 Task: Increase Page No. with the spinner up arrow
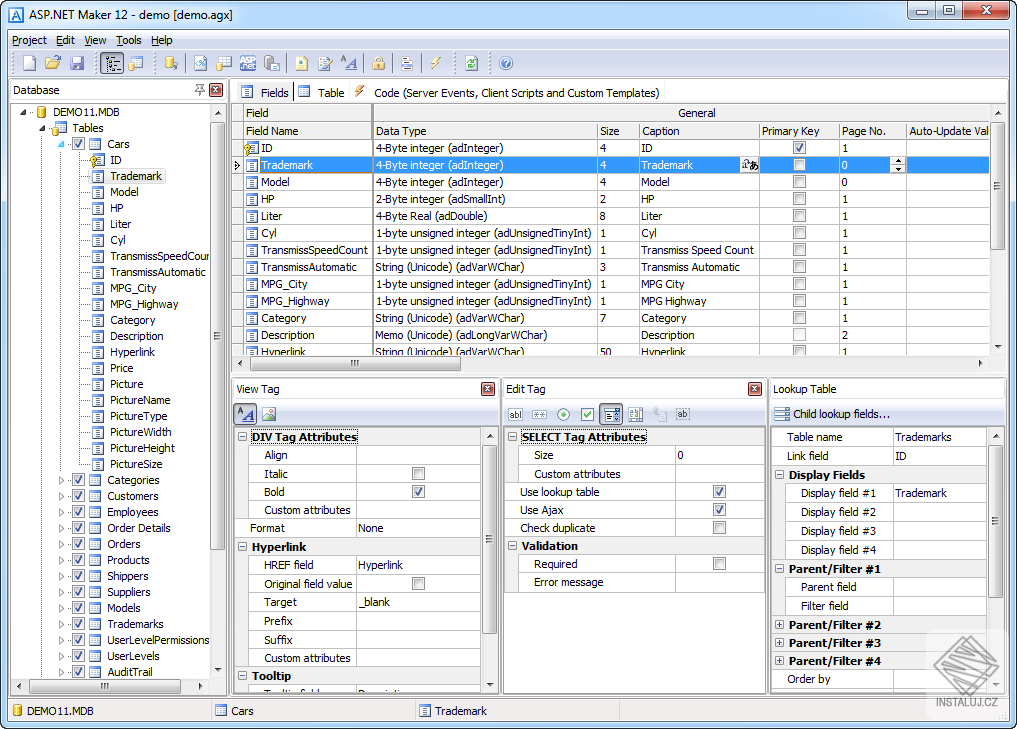[897, 161]
